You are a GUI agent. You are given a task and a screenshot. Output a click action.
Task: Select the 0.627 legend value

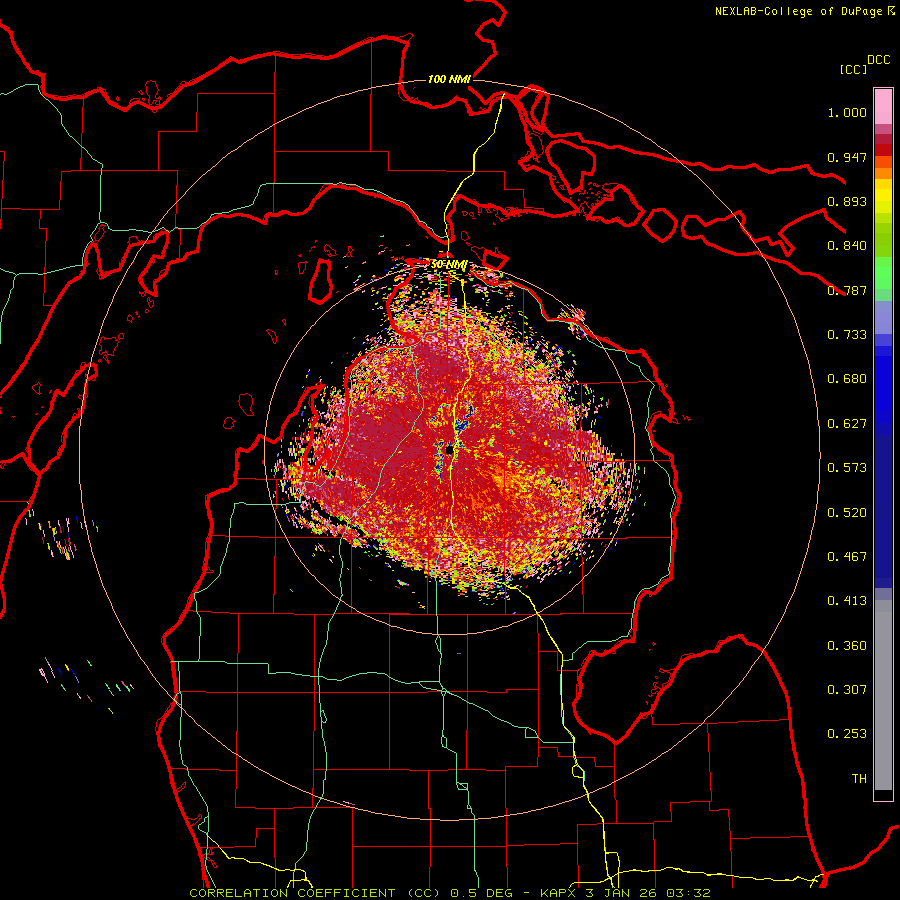click(847, 424)
